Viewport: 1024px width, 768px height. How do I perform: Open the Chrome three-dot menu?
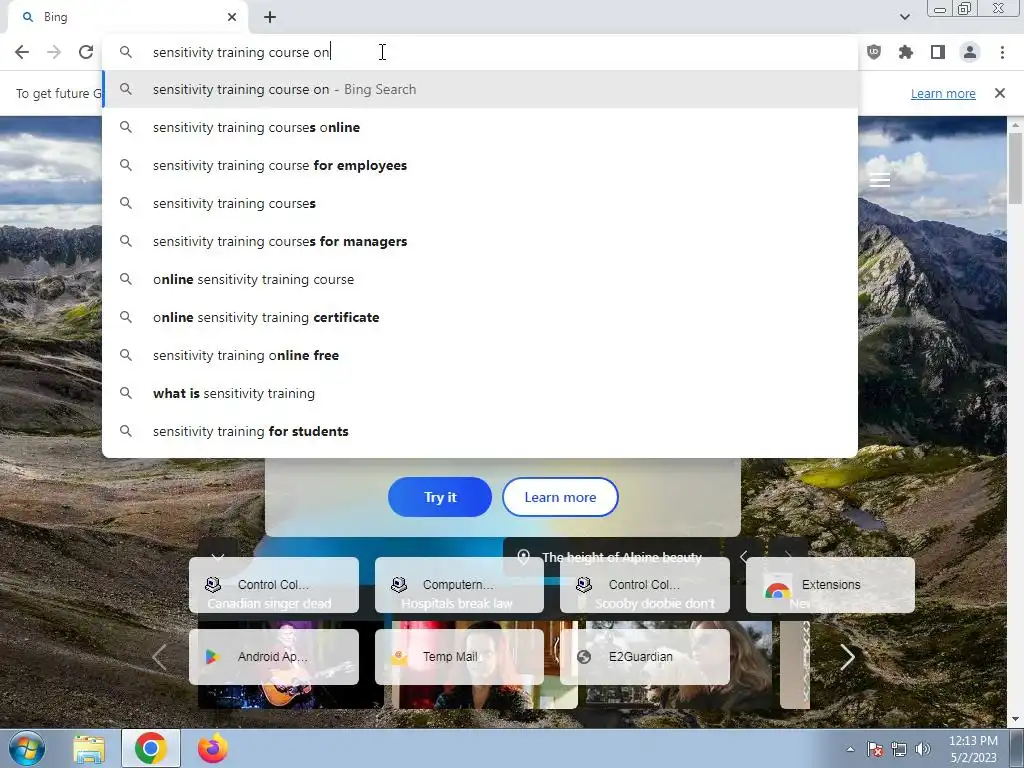[1002, 52]
